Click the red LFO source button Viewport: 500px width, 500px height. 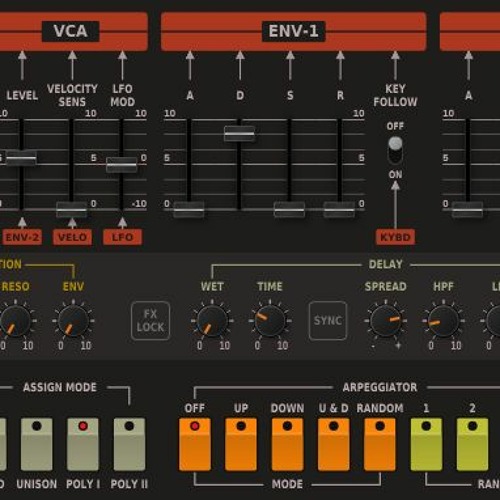pyautogui.click(x=122, y=237)
